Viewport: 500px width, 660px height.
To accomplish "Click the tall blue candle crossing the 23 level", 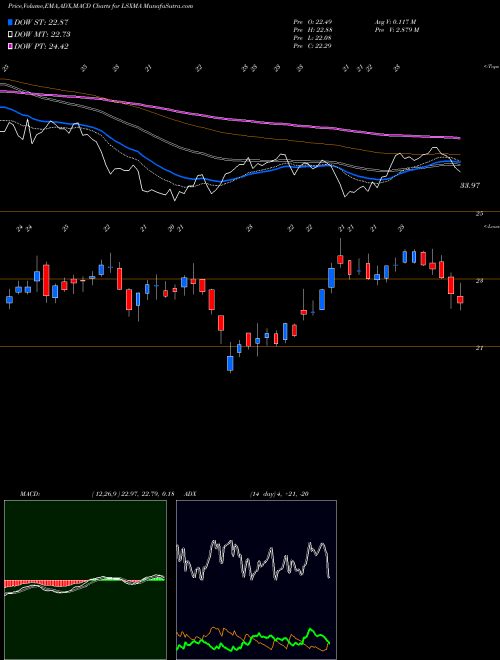I will tap(332, 278).
